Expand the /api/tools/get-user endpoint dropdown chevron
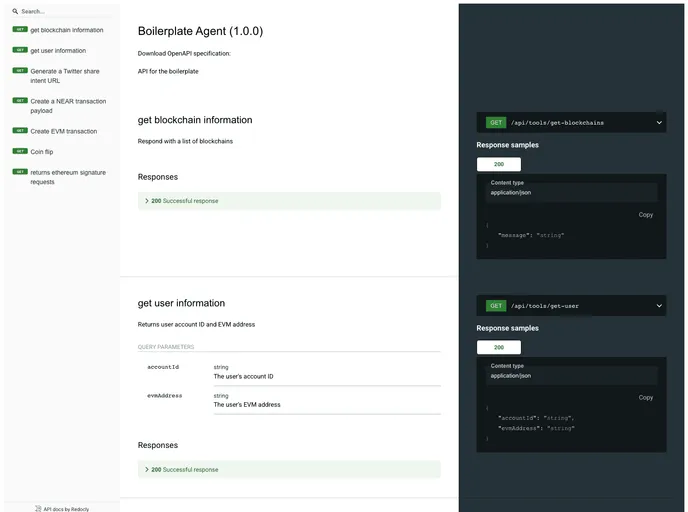This screenshot has height=512, width=688. (x=659, y=306)
